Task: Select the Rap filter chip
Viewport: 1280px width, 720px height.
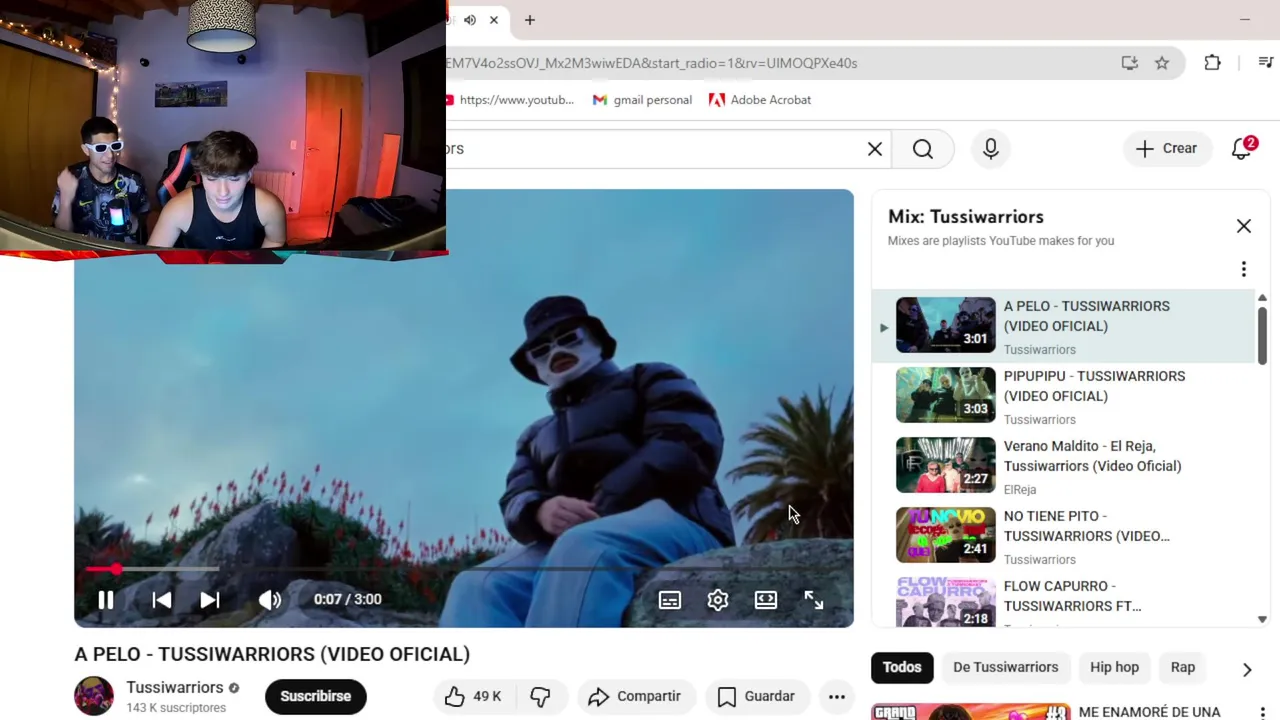Action: [x=1182, y=667]
